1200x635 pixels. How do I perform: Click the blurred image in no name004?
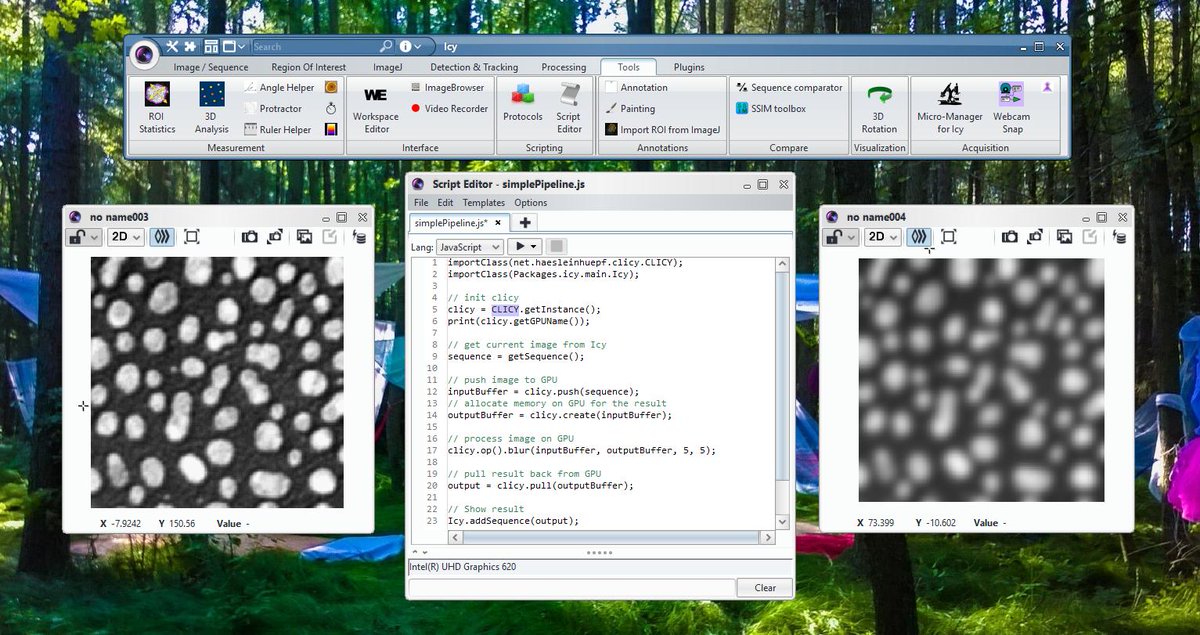pyautogui.click(x=981, y=379)
